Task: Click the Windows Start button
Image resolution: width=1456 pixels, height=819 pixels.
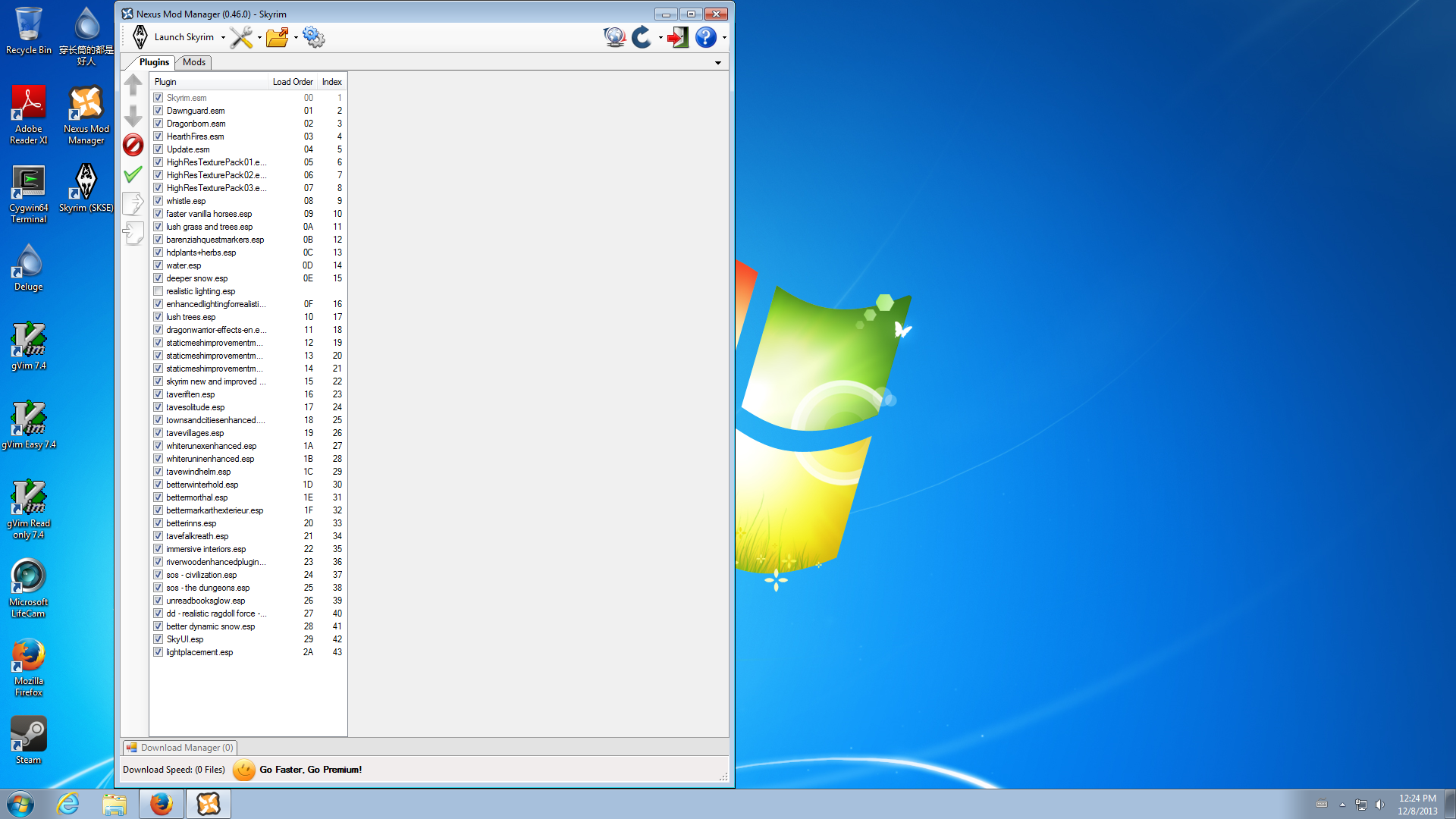Action: [20, 804]
